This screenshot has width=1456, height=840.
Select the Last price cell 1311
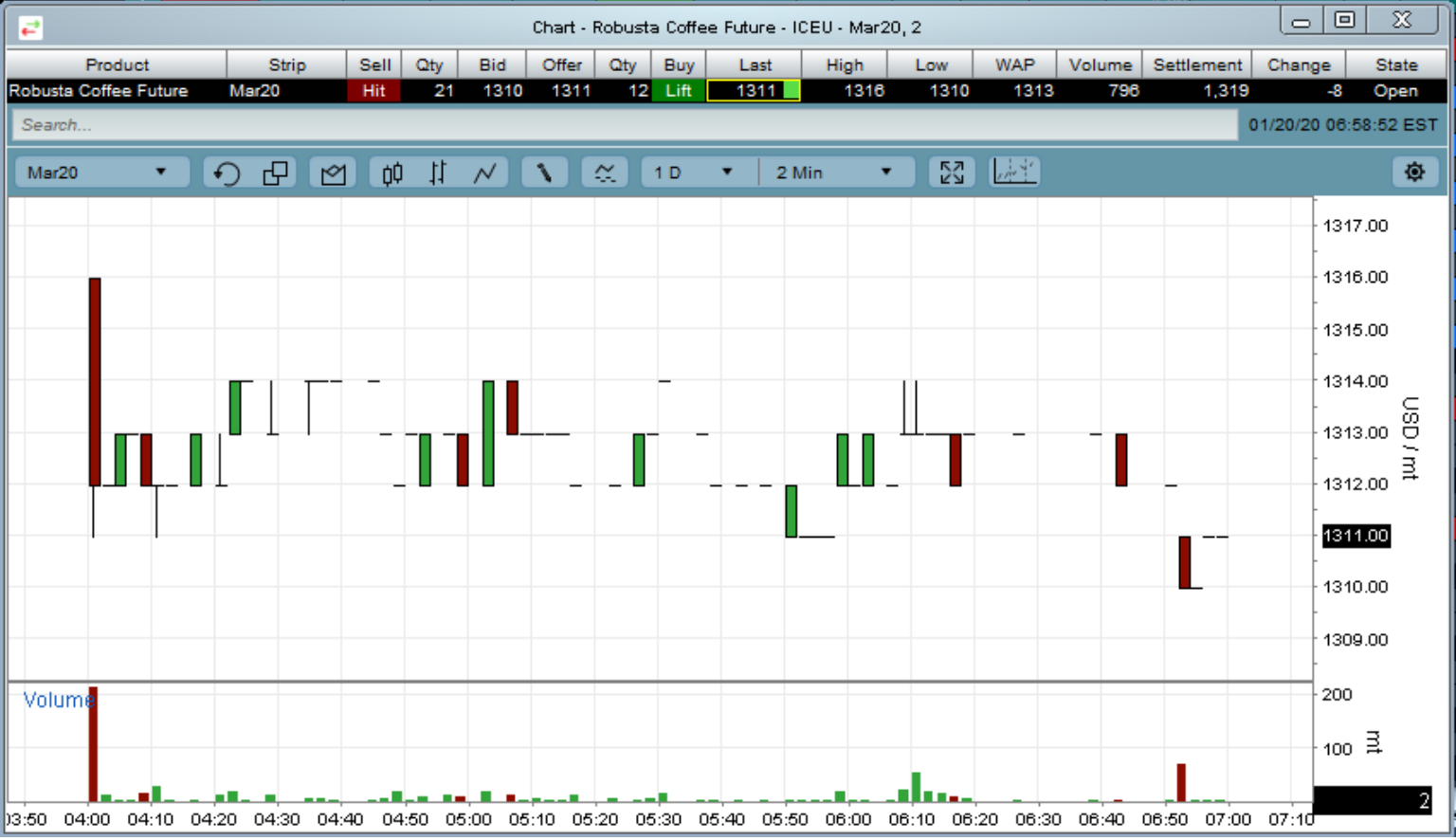tap(755, 91)
